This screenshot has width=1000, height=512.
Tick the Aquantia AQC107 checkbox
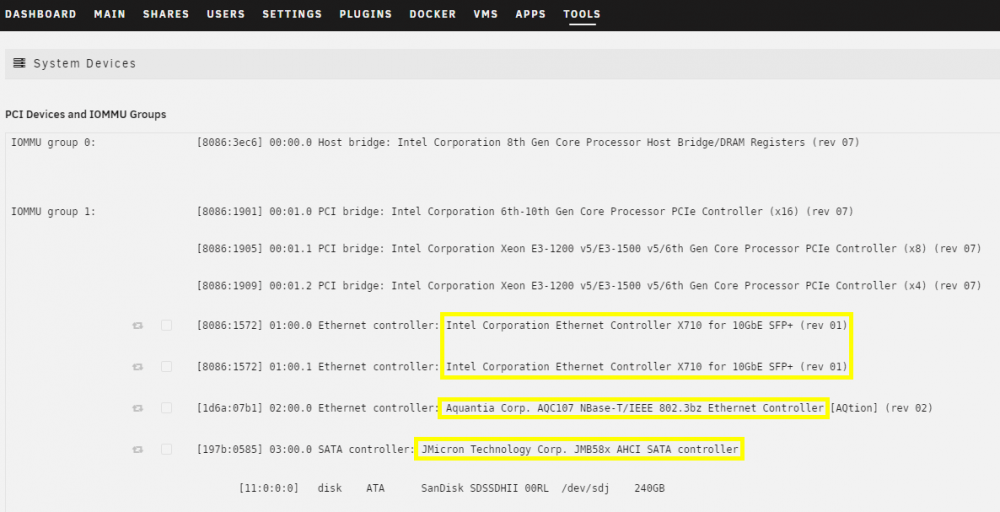166,408
